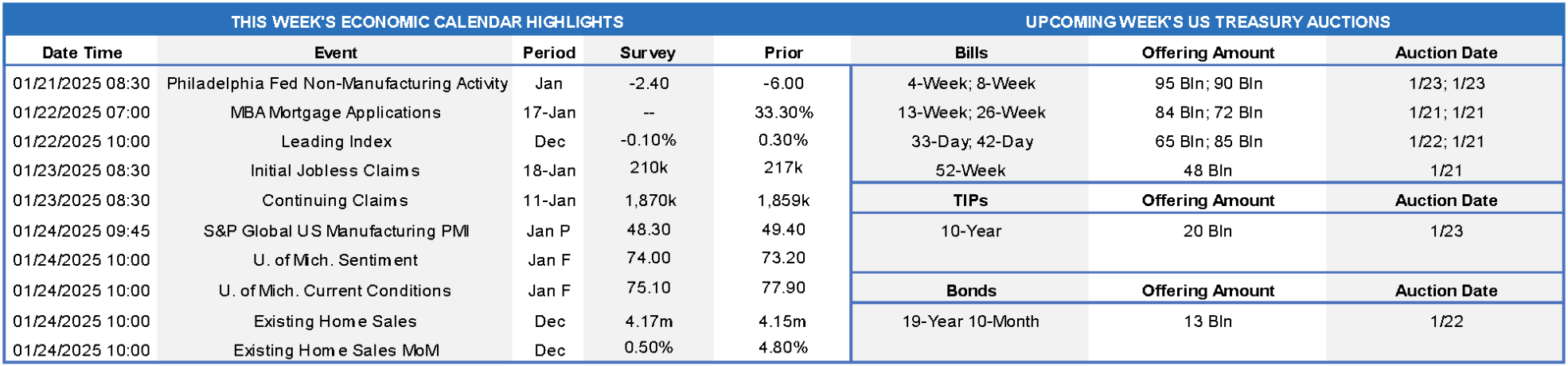Select the MBA Mortgage Applications row
Image resolution: width=1568 pixels, height=366 pixels.
point(335,112)
